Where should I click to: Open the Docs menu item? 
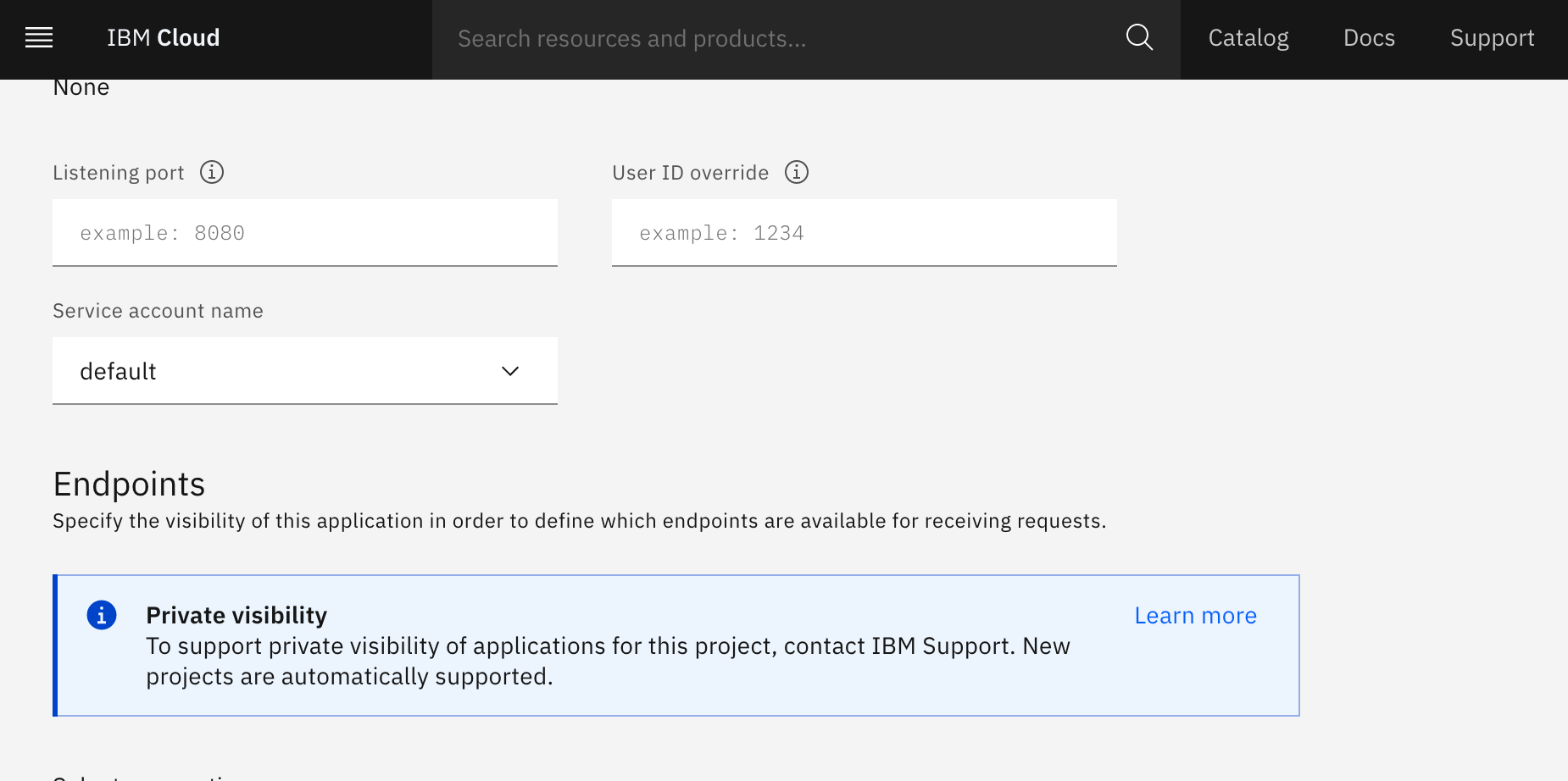point(1369,38)
